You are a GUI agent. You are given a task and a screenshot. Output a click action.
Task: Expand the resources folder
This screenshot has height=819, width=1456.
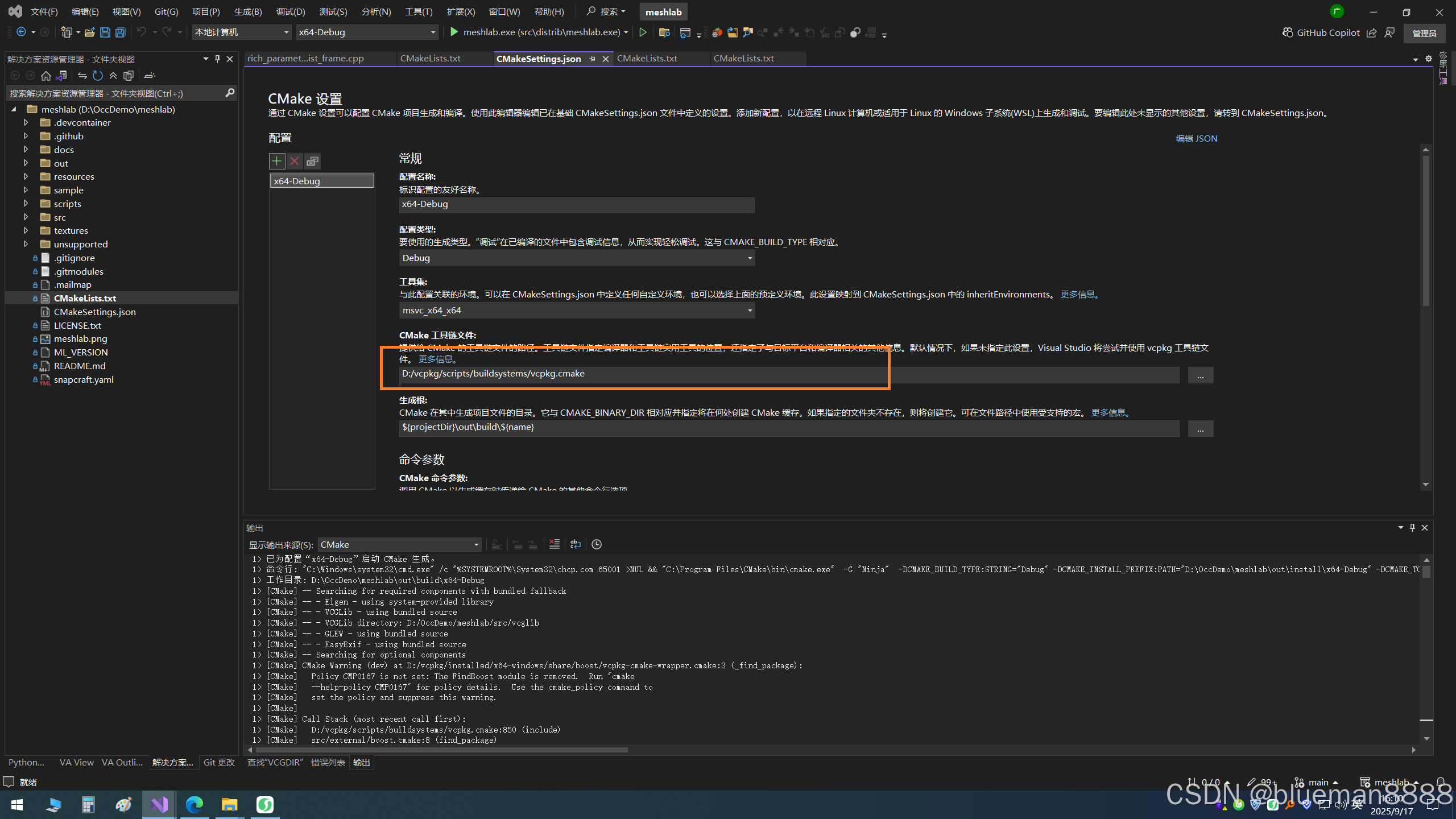point(26,176)
